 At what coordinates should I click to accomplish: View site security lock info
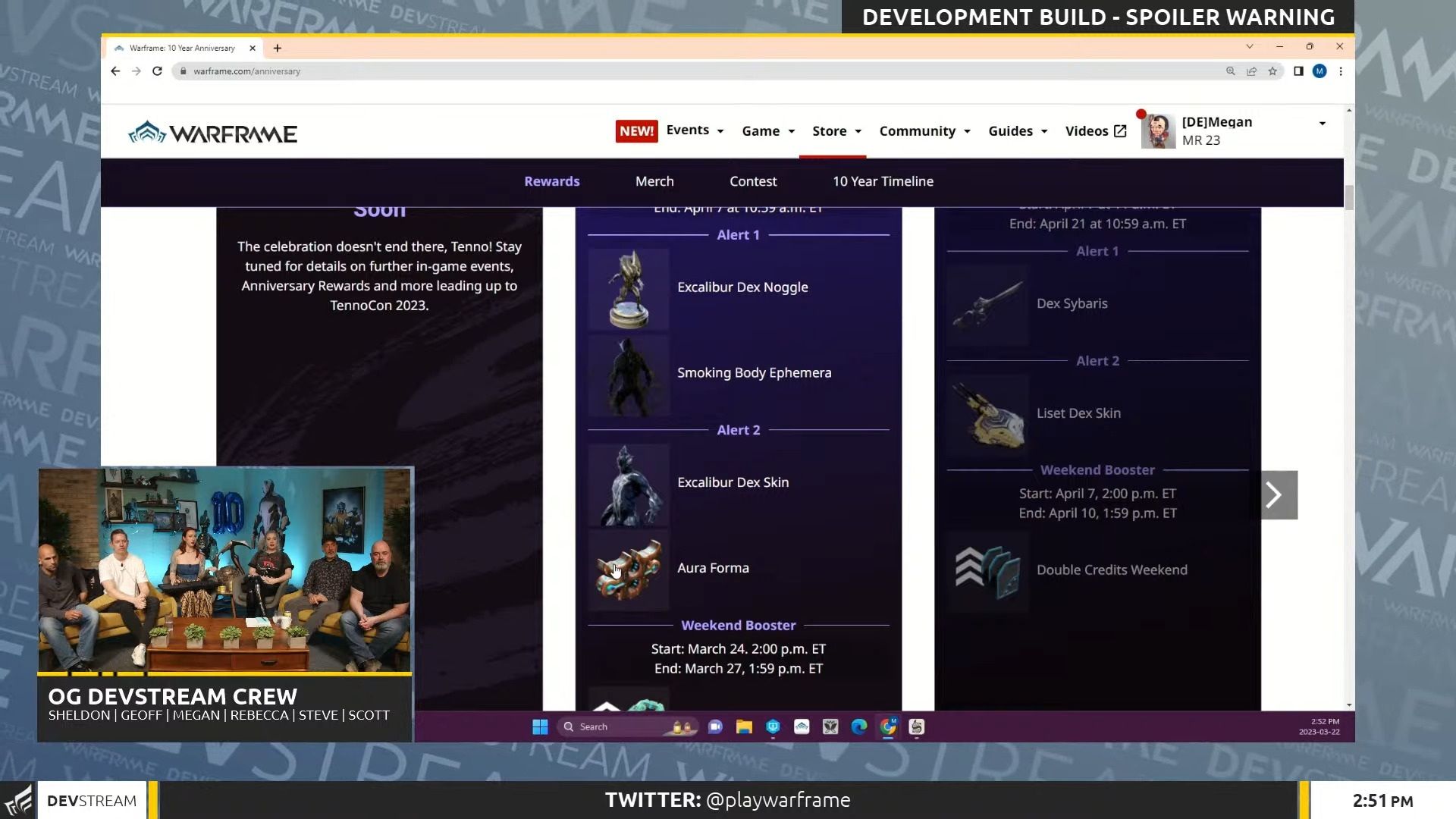click(x=183, y=71)
